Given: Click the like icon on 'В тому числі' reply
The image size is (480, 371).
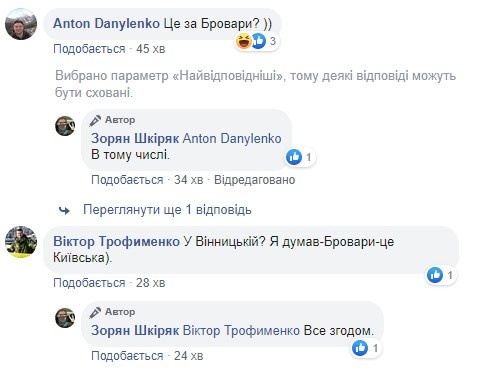Looking at the screenshot, I should tap(294, 157).
